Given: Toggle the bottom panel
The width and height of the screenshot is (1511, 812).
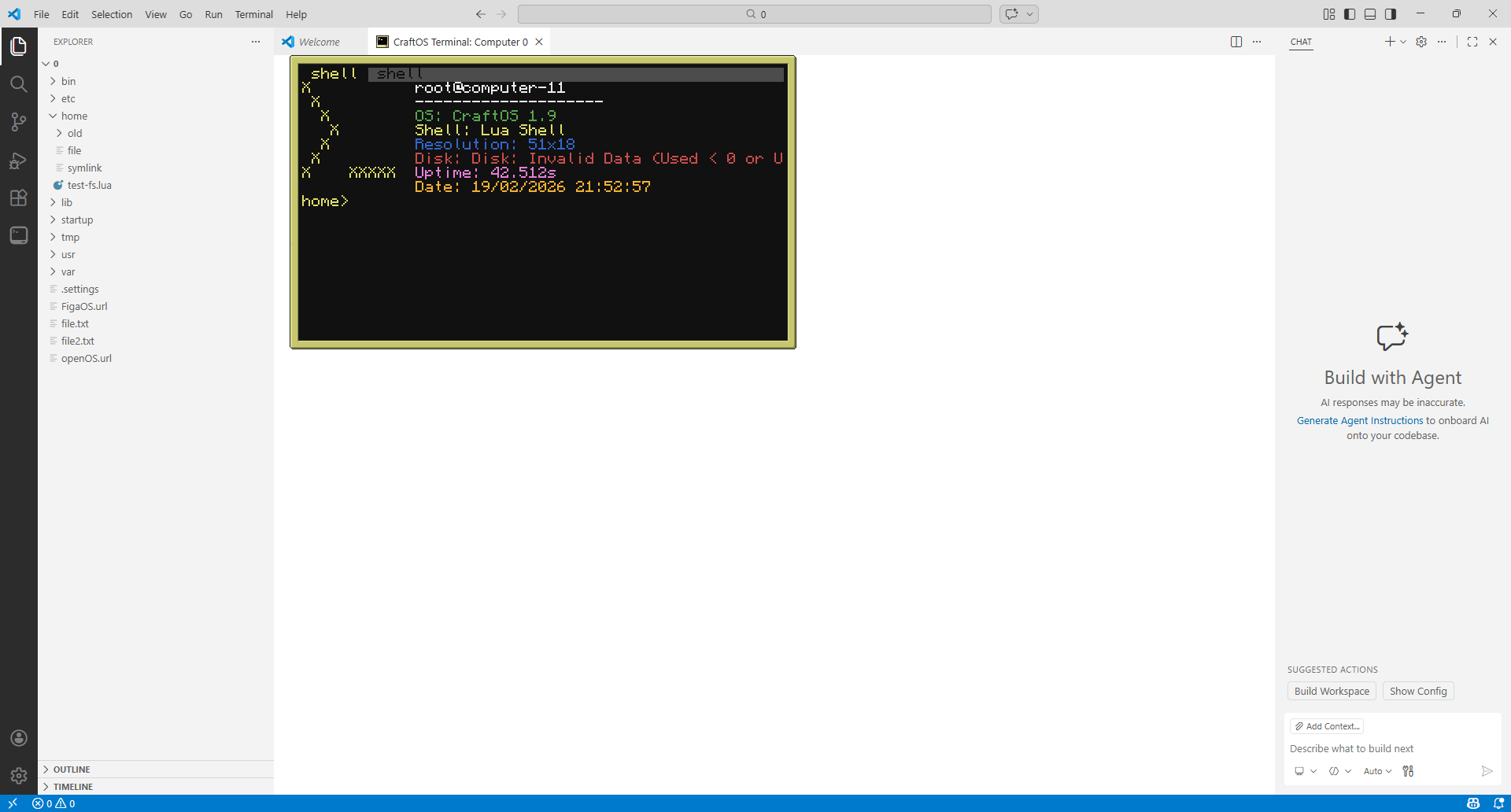Looking at the screenshot, I should (x=1370, y=14).
